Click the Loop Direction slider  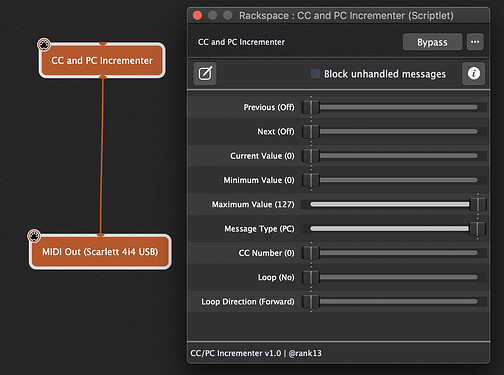(x=394, y=302)
